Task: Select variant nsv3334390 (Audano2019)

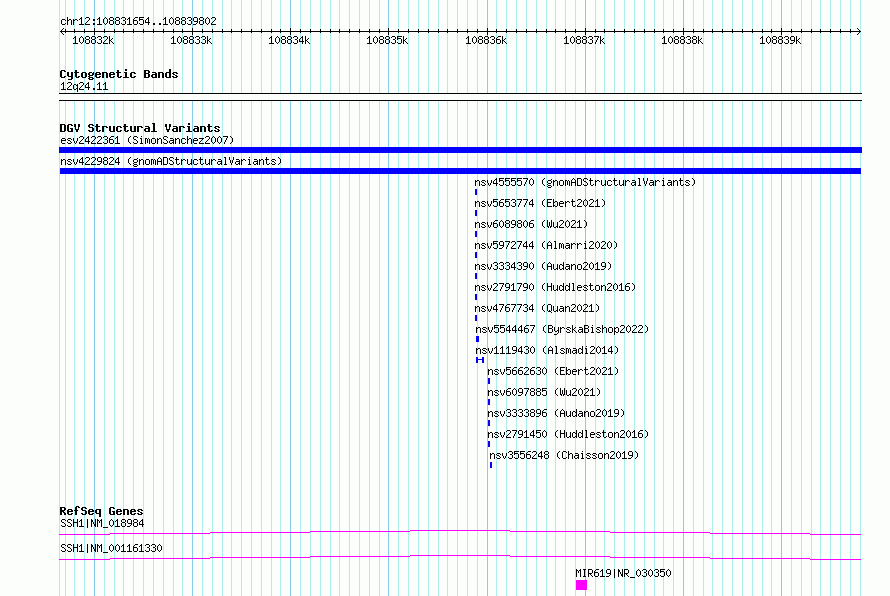Action: [x=543, y=266]
